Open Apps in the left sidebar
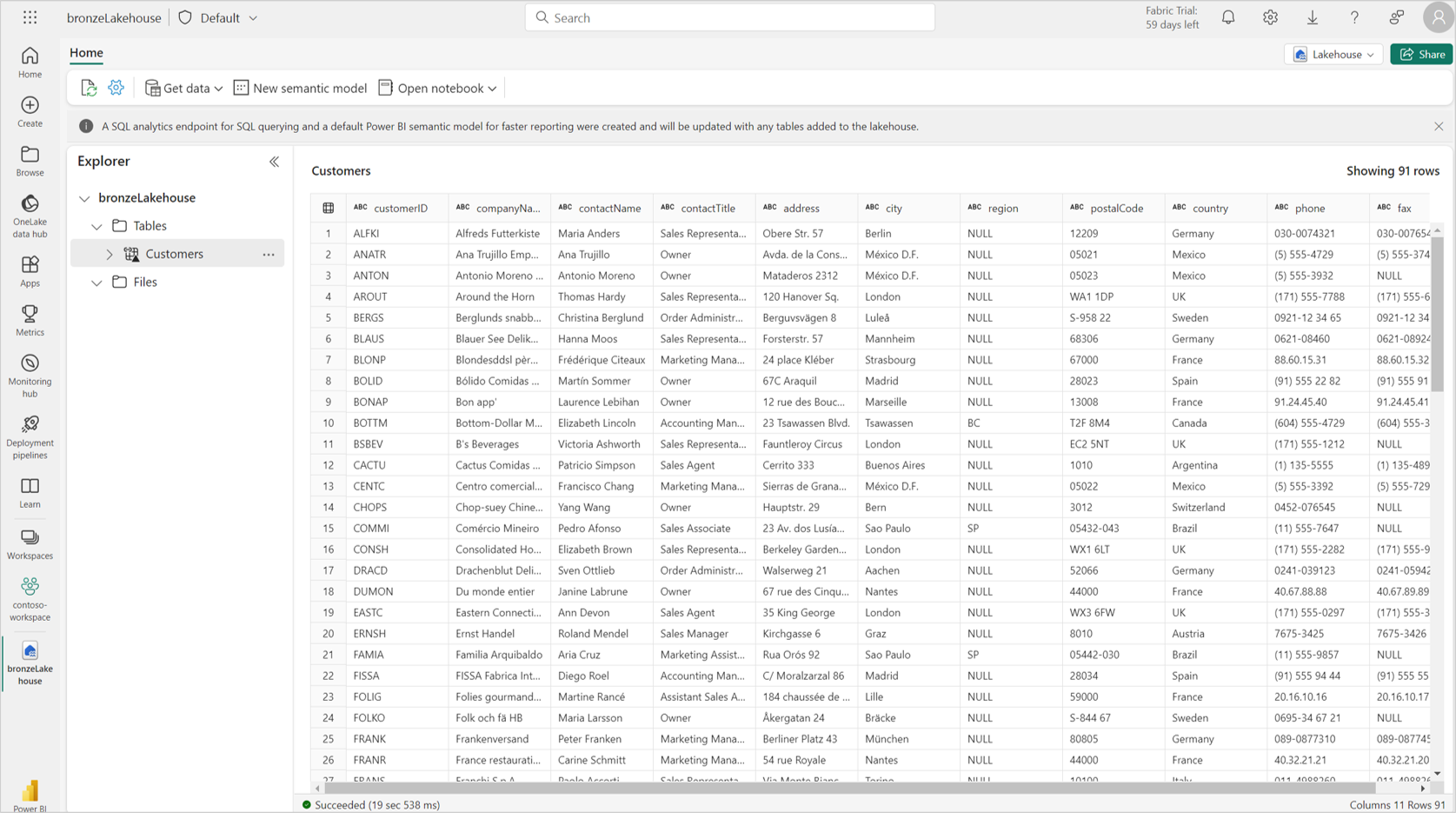Image resolution: width=1456 pixels, height=813 pixels. click(x=30, y=272)
